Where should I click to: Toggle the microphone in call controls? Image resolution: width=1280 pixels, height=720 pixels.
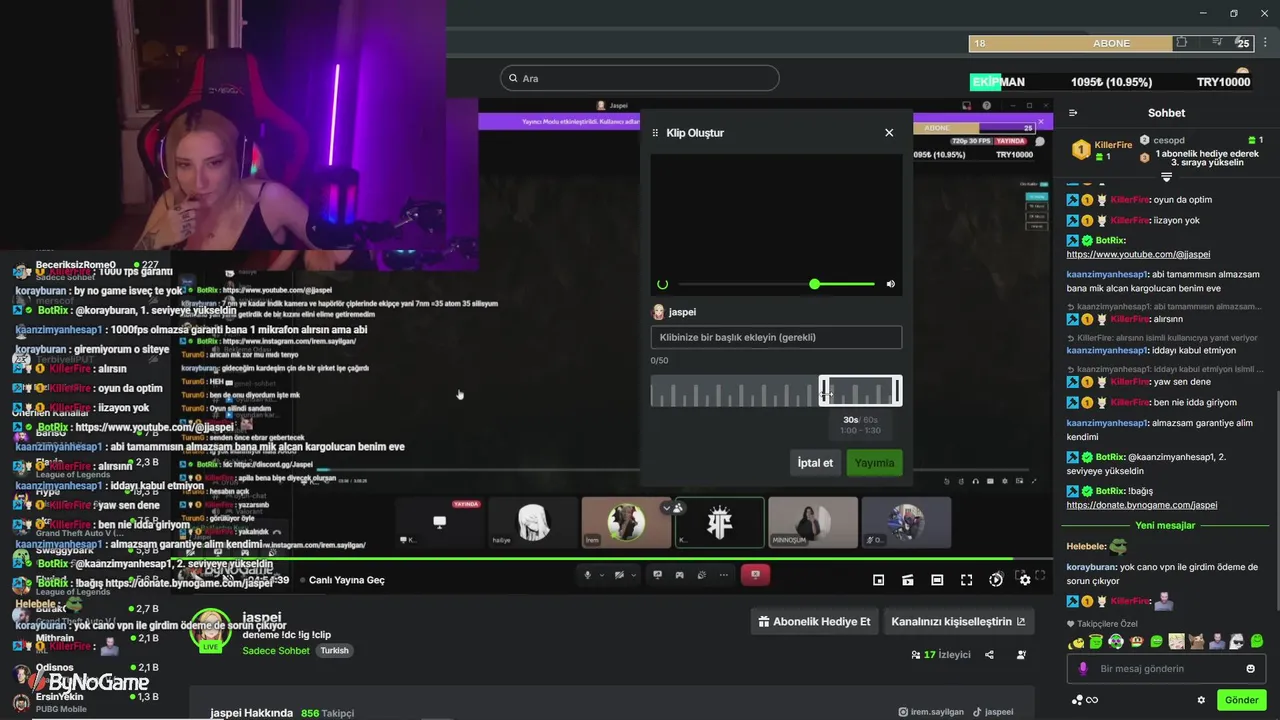click(x=588, y=575)
